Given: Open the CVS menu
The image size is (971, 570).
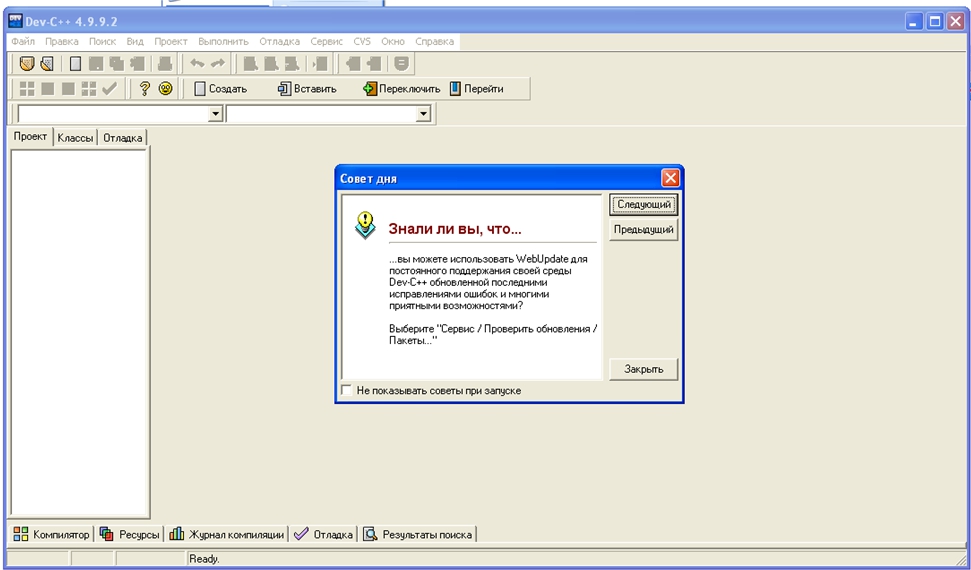Looking at the screenshot, I should click(x=362, y=42).
